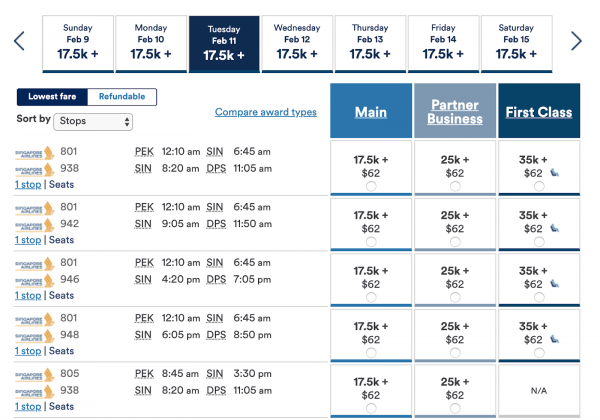
Task: Click the Seats link for 801/938 itinerary
Action: tap(61, 185)
